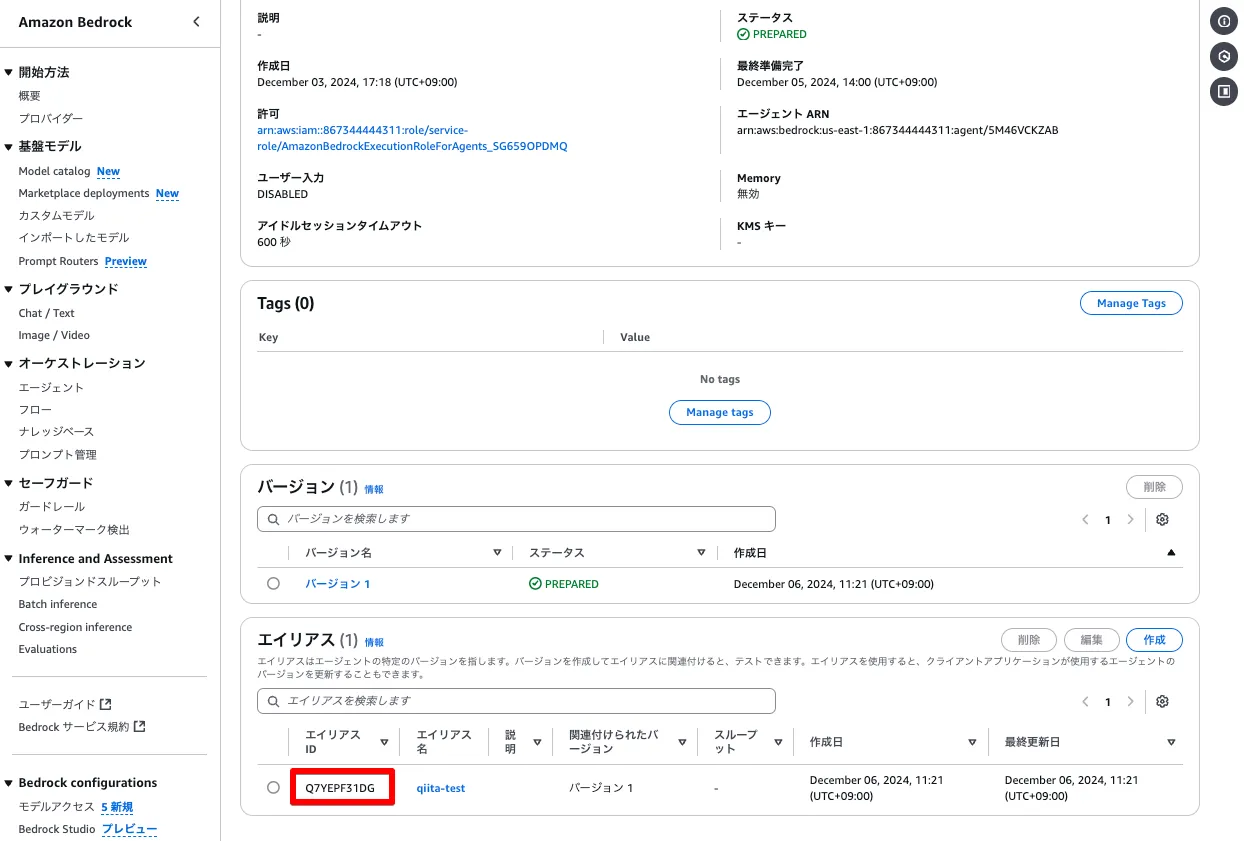Sort versions by ステータス column arrow
The image size is (1244, 841).
point(701,553)
